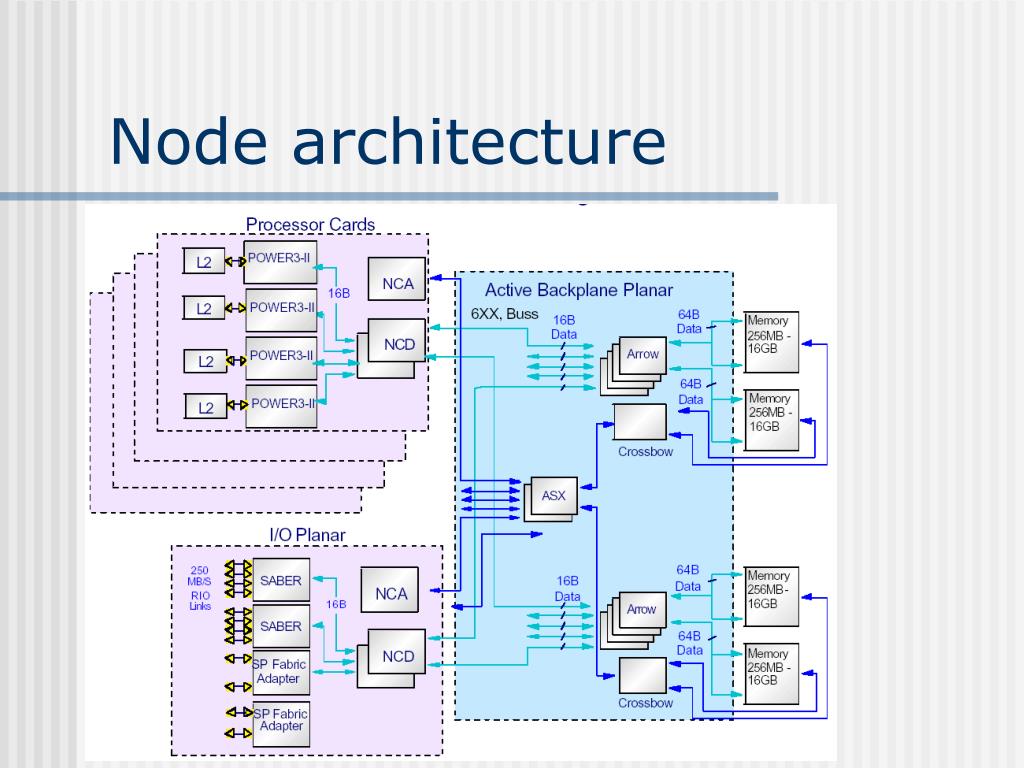Click the second L2 box from top
1024x768 pixels.
click(204, 308)
